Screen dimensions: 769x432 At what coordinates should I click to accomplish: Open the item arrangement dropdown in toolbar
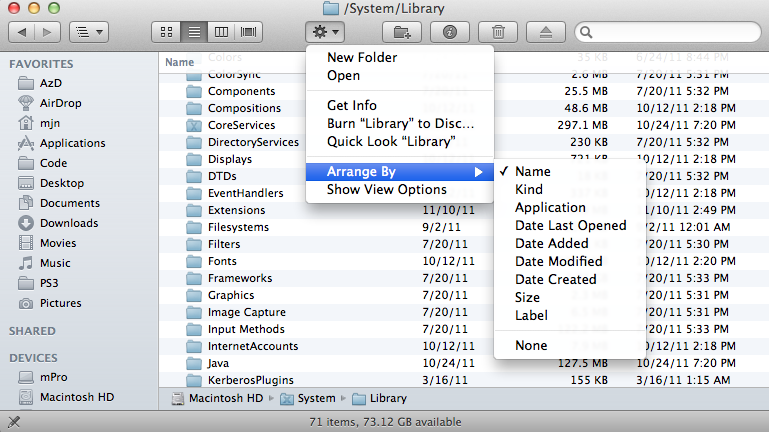coord(89,32)
